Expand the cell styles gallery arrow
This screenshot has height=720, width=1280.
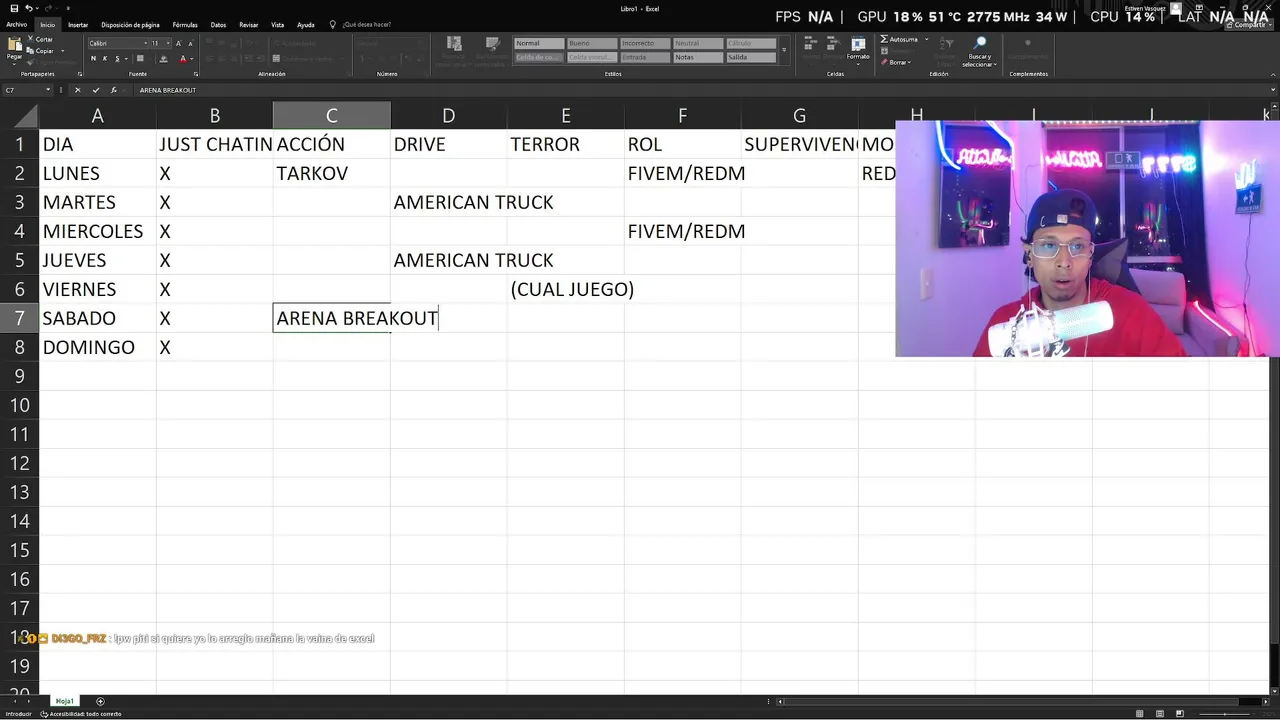(x=784, y=50)
